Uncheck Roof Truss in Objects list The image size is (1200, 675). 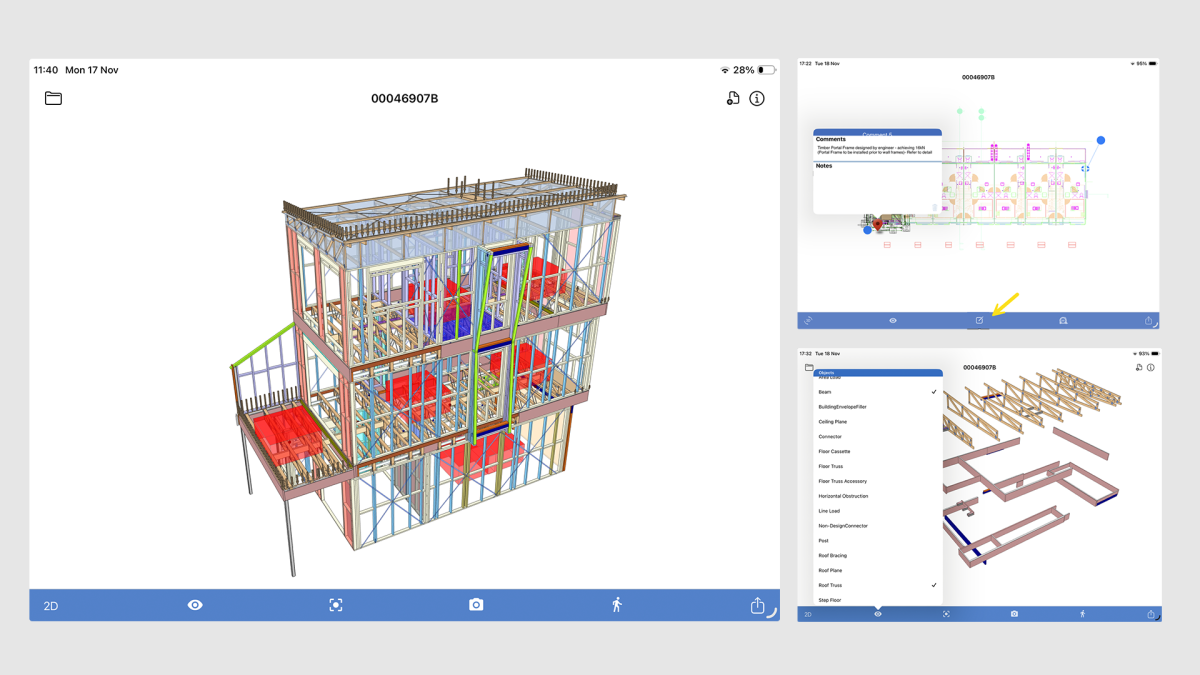(878, 585)
